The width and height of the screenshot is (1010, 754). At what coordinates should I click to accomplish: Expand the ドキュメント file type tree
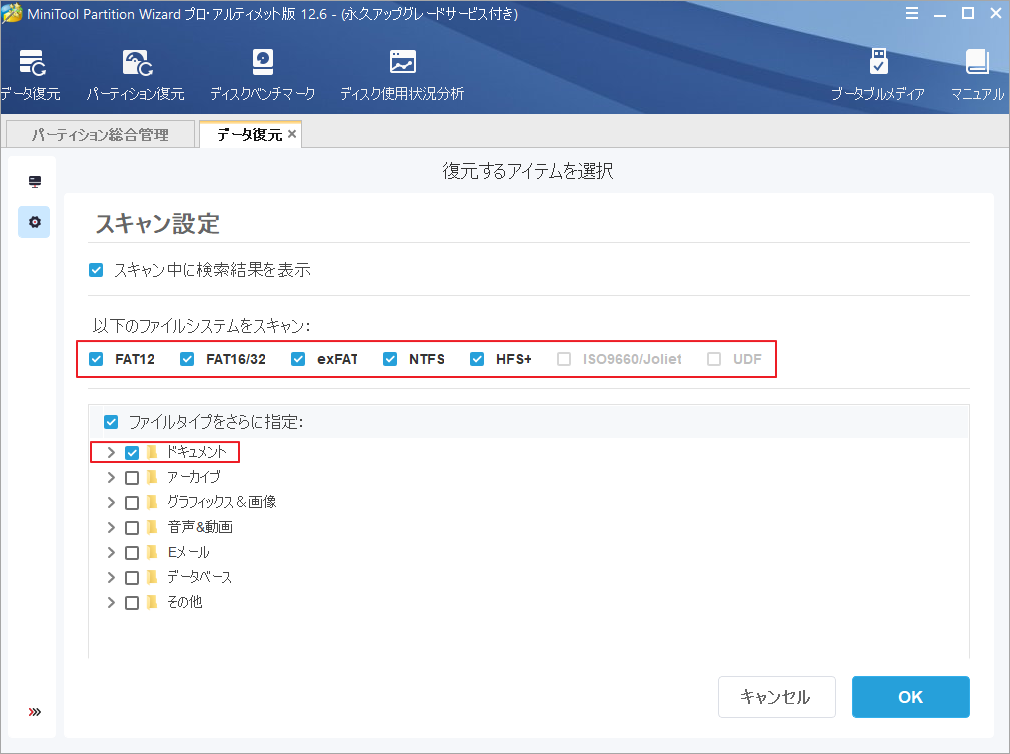point(111,452)
